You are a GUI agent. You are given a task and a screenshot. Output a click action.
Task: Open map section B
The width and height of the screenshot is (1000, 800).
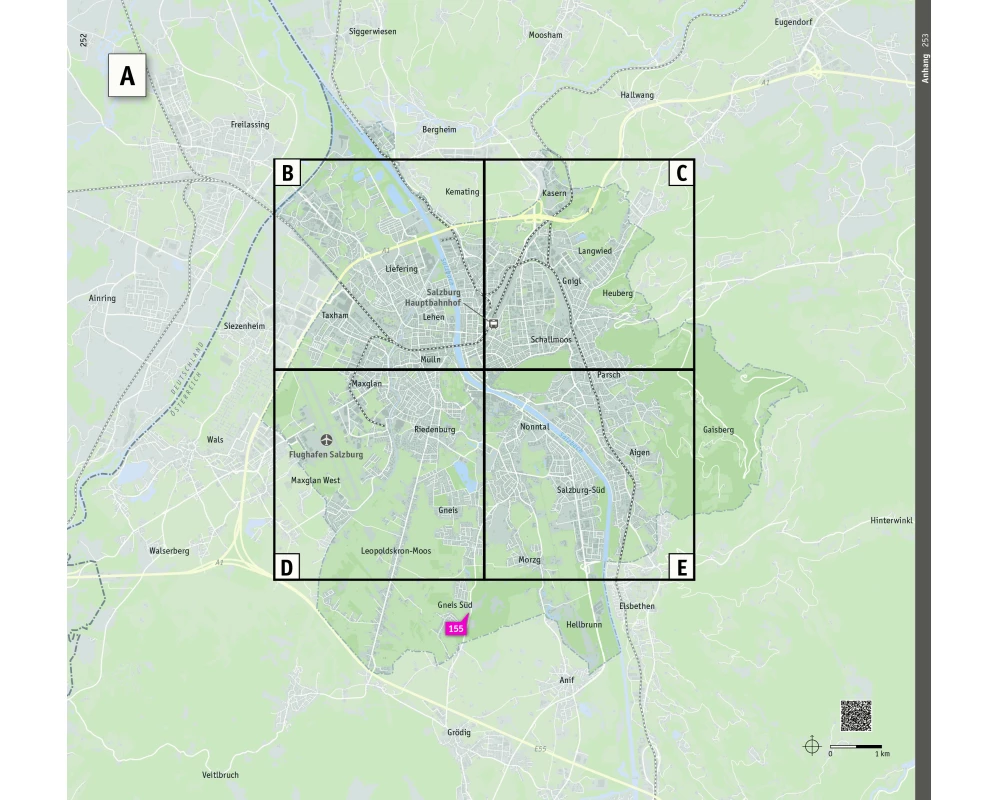point(287,173)
